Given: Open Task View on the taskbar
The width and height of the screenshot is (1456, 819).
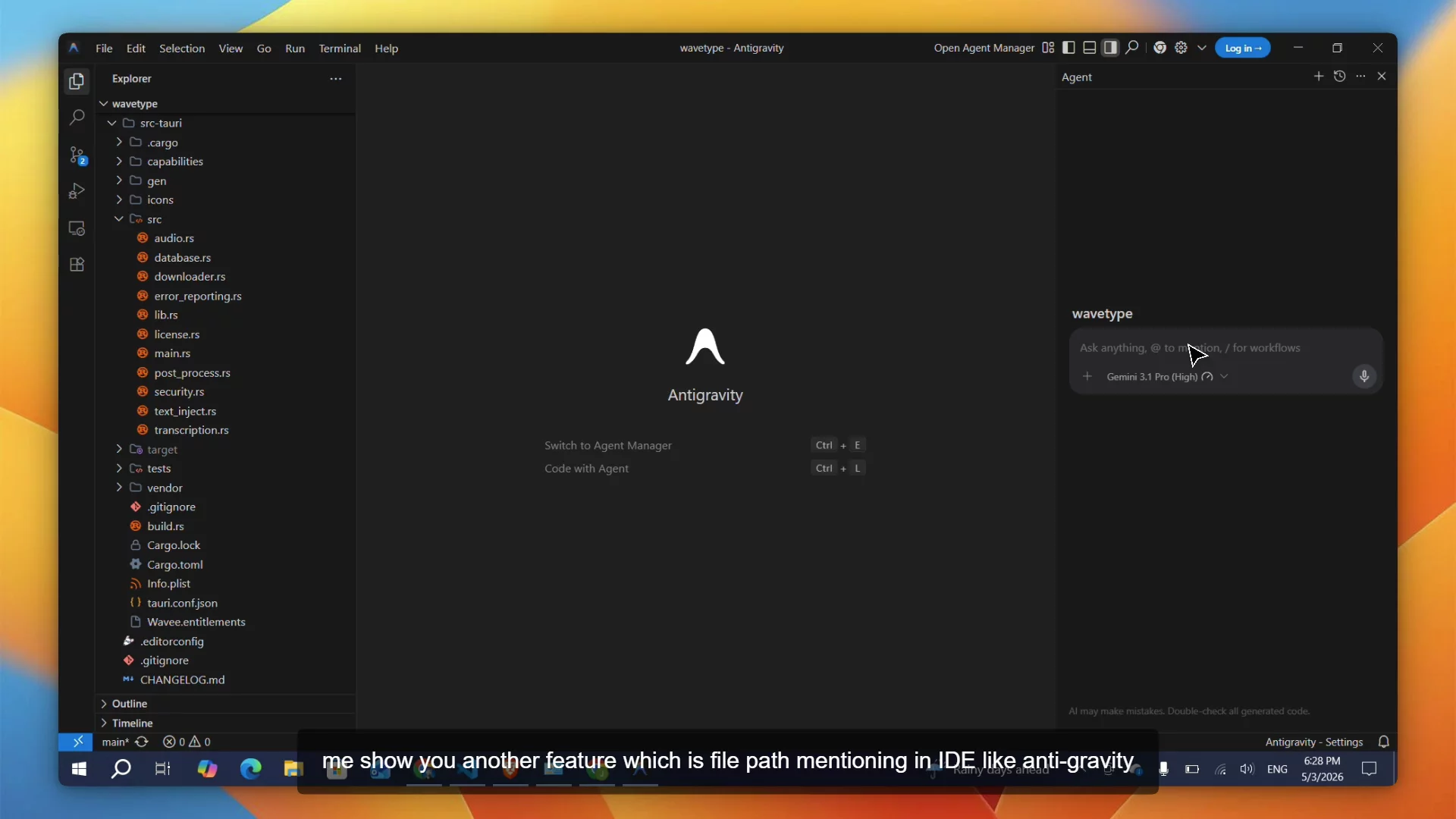Looking at the screenshot, I should [163, 769].
